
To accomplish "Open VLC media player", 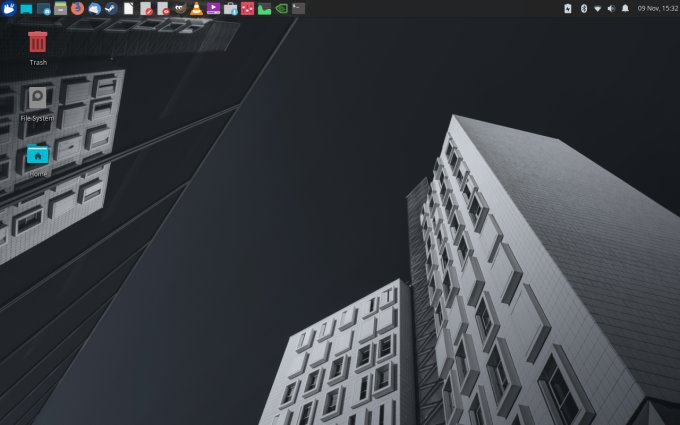I will (x=196, y=8).
